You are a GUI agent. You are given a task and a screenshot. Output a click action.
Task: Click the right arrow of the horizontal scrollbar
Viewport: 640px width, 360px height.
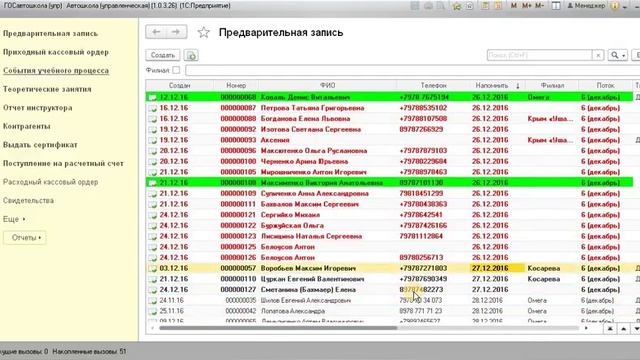click(x=587, y=328)
